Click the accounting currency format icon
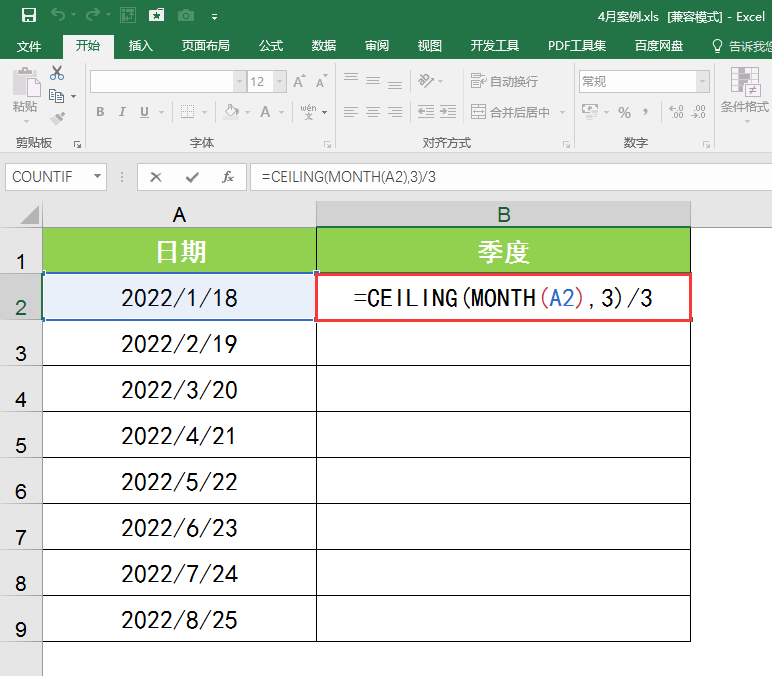 pos(590,111)
